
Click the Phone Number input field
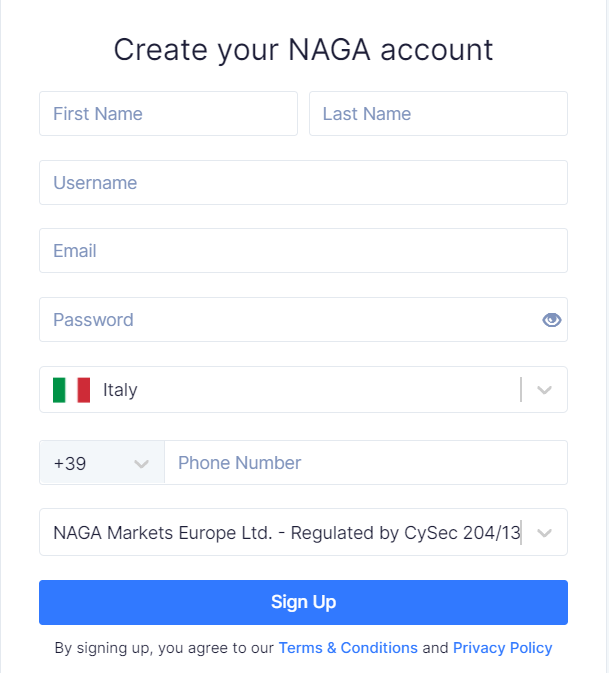pyautogui.click(x=366, y=463)
